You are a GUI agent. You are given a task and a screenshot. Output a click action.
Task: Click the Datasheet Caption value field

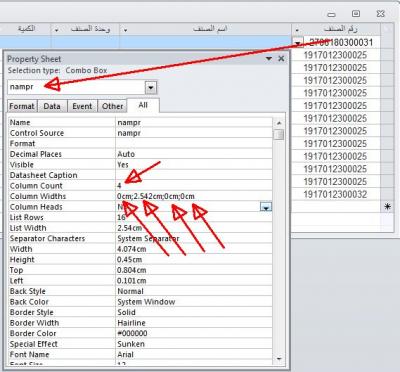pos(194,175)
